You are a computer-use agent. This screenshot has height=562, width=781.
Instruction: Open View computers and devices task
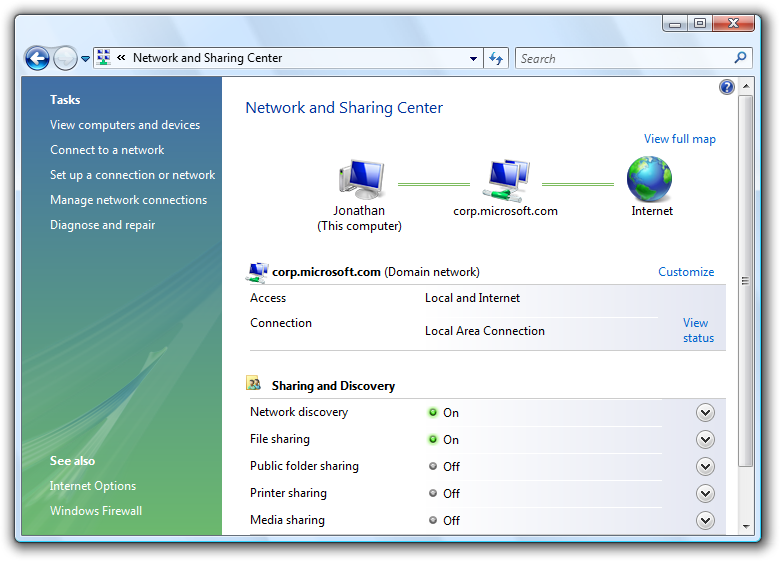tap(125, 125)
